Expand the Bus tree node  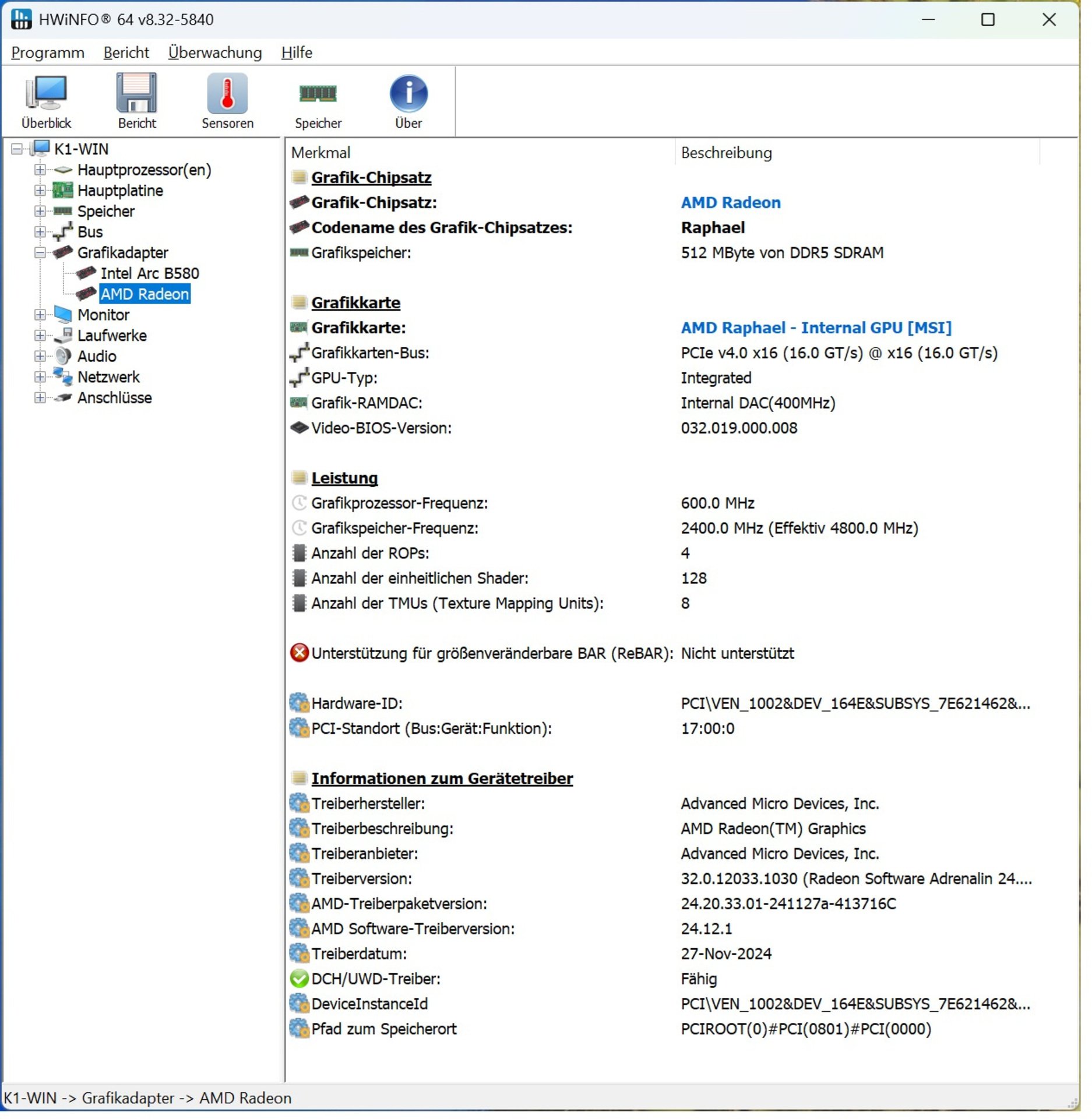40,233
